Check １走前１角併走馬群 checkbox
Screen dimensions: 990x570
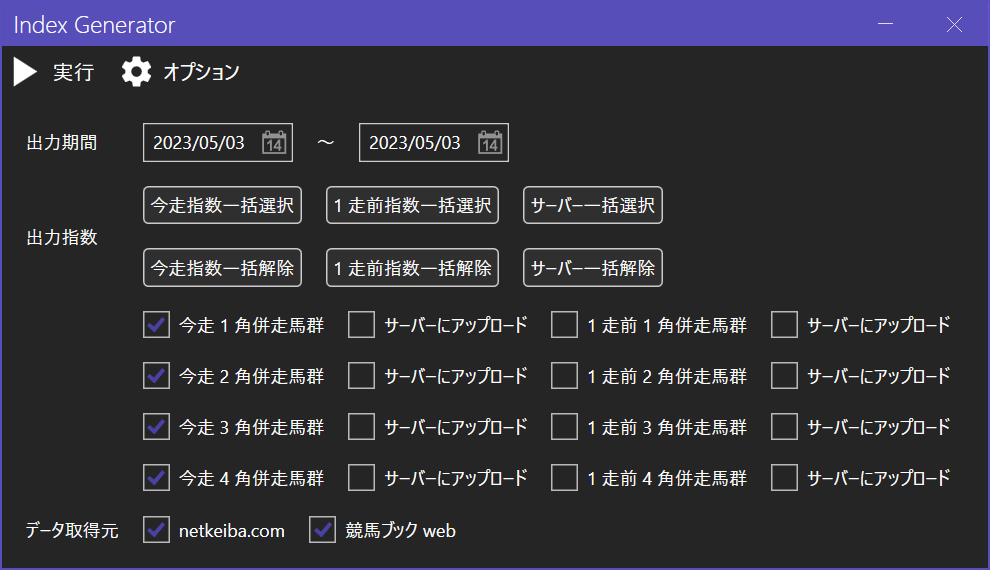click(x=564, y=325)
